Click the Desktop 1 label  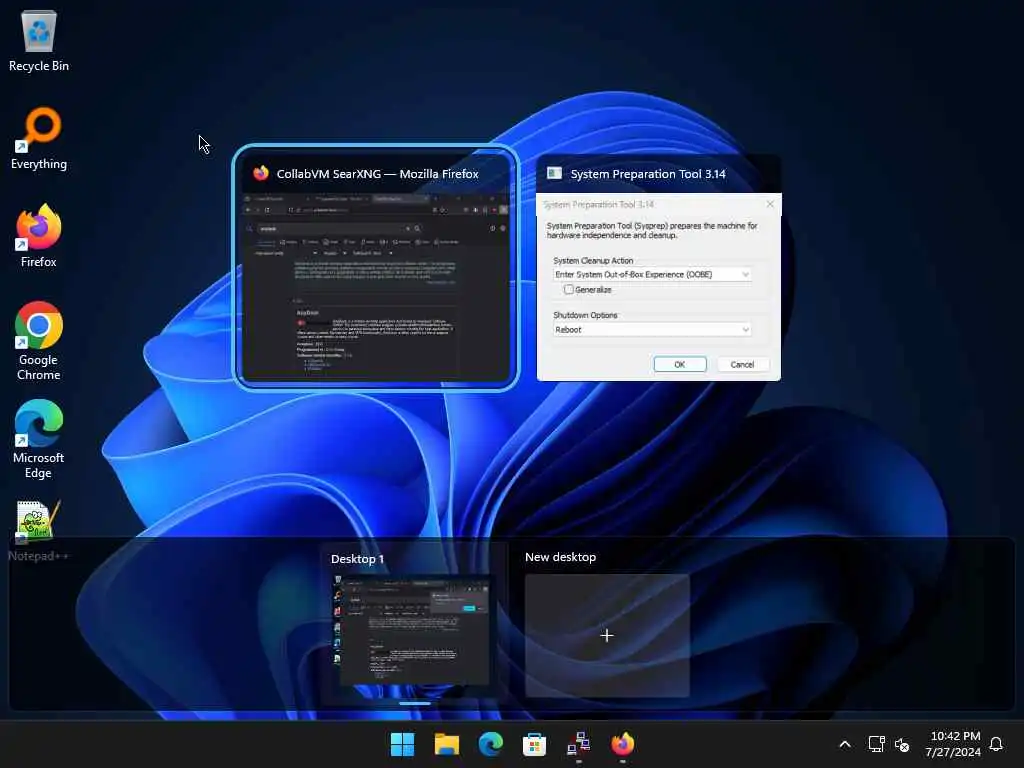[x=357, y=559]
